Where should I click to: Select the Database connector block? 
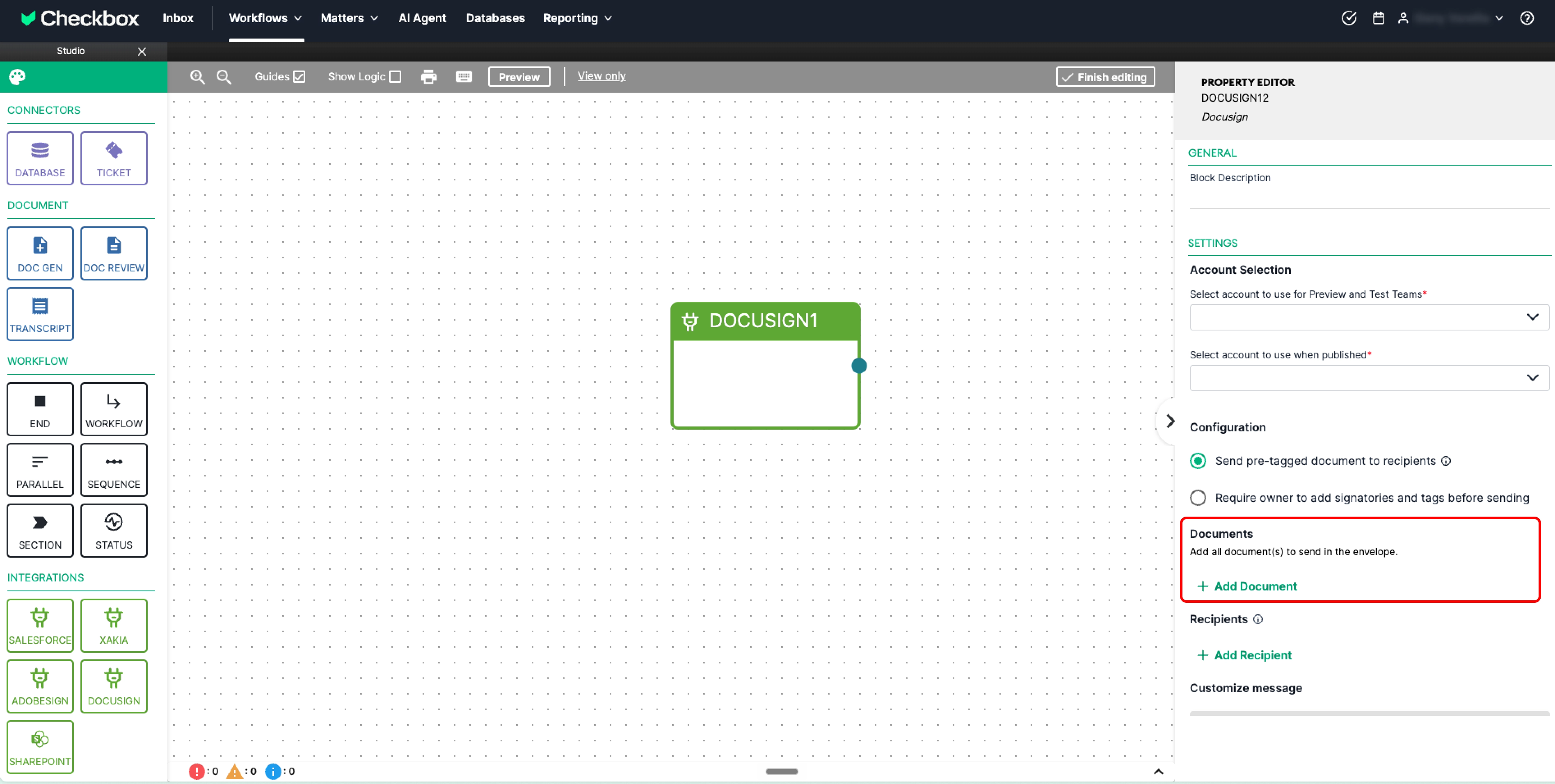pyautogui.click(x=40, y=158)
